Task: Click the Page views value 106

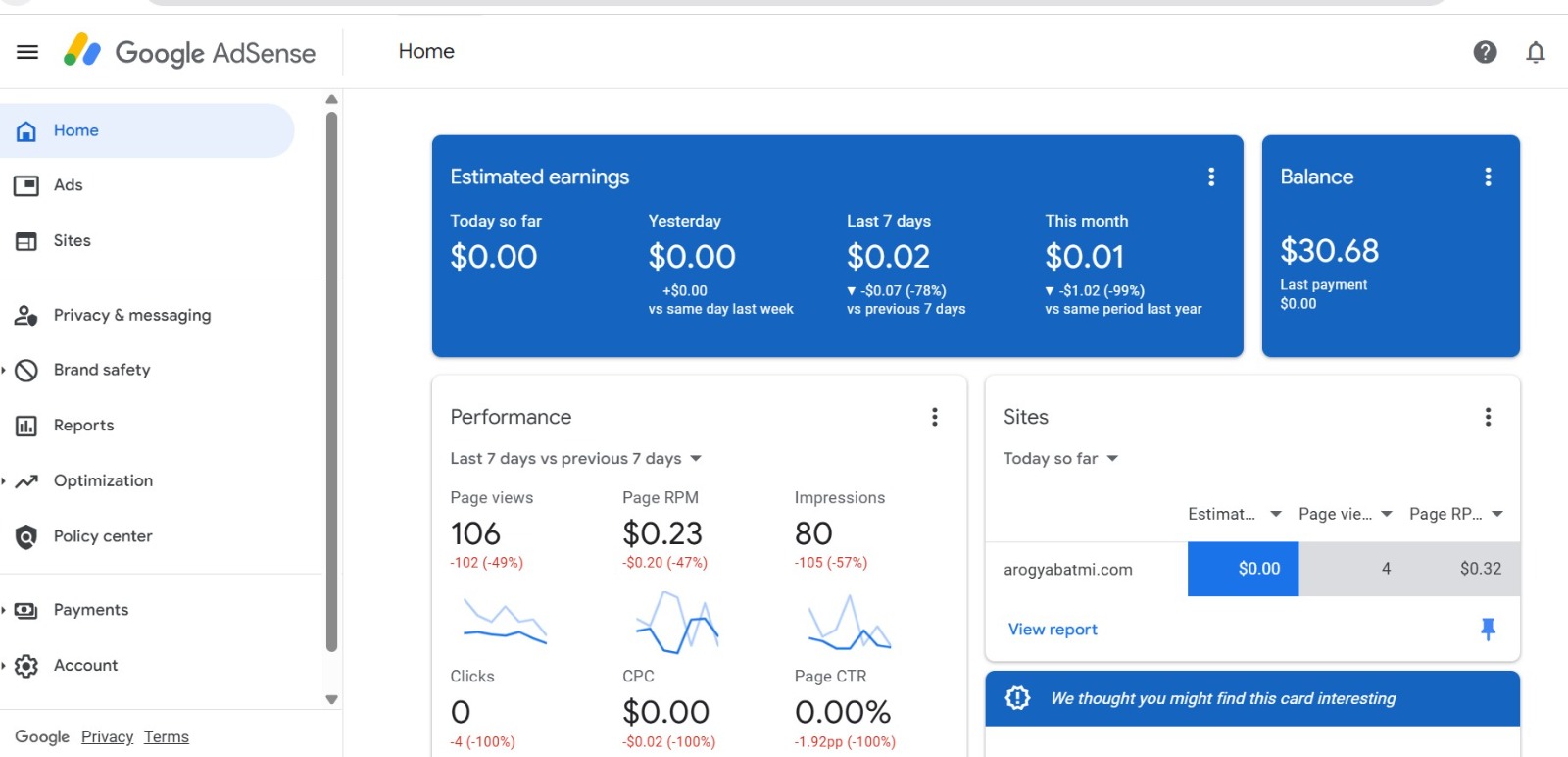Action: coord(475,533)
